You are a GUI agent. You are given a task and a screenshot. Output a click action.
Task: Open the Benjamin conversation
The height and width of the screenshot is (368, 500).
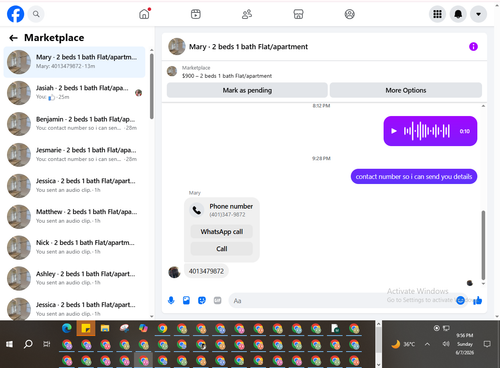coord(74,124)
